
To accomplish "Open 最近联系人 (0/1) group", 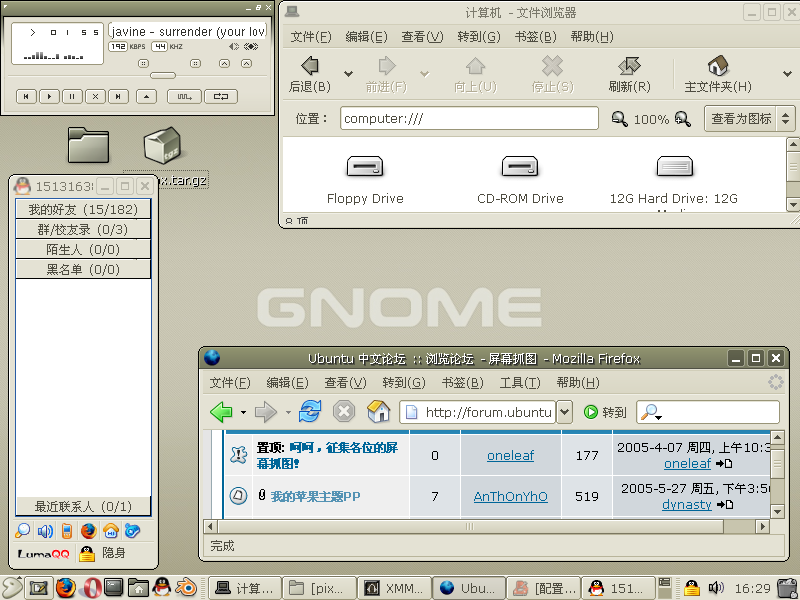I will (x=83, y=506).
